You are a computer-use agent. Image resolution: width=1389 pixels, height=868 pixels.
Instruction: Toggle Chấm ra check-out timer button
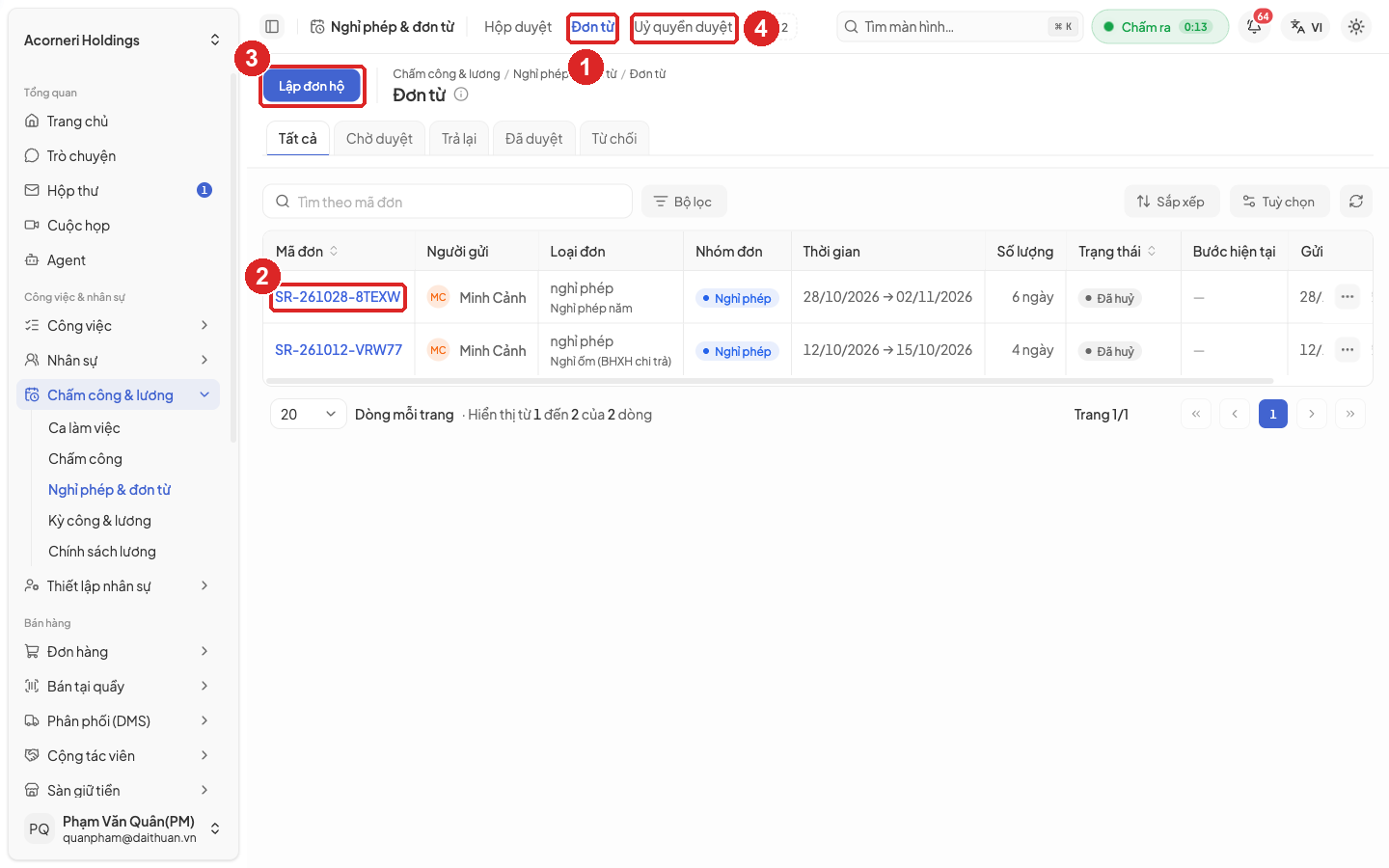(1159, 27)
